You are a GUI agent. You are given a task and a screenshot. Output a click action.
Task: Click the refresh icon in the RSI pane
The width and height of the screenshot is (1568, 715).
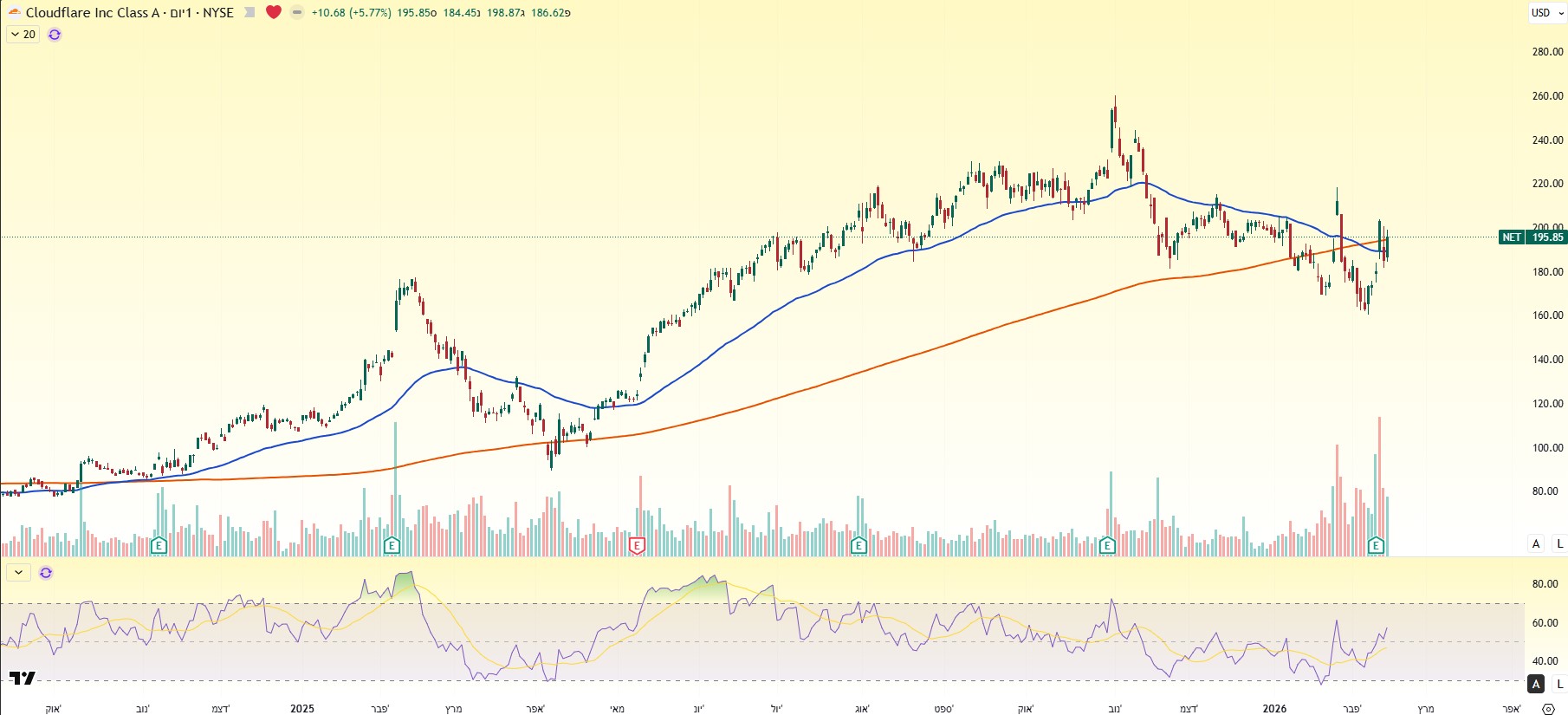pos(46,573)
